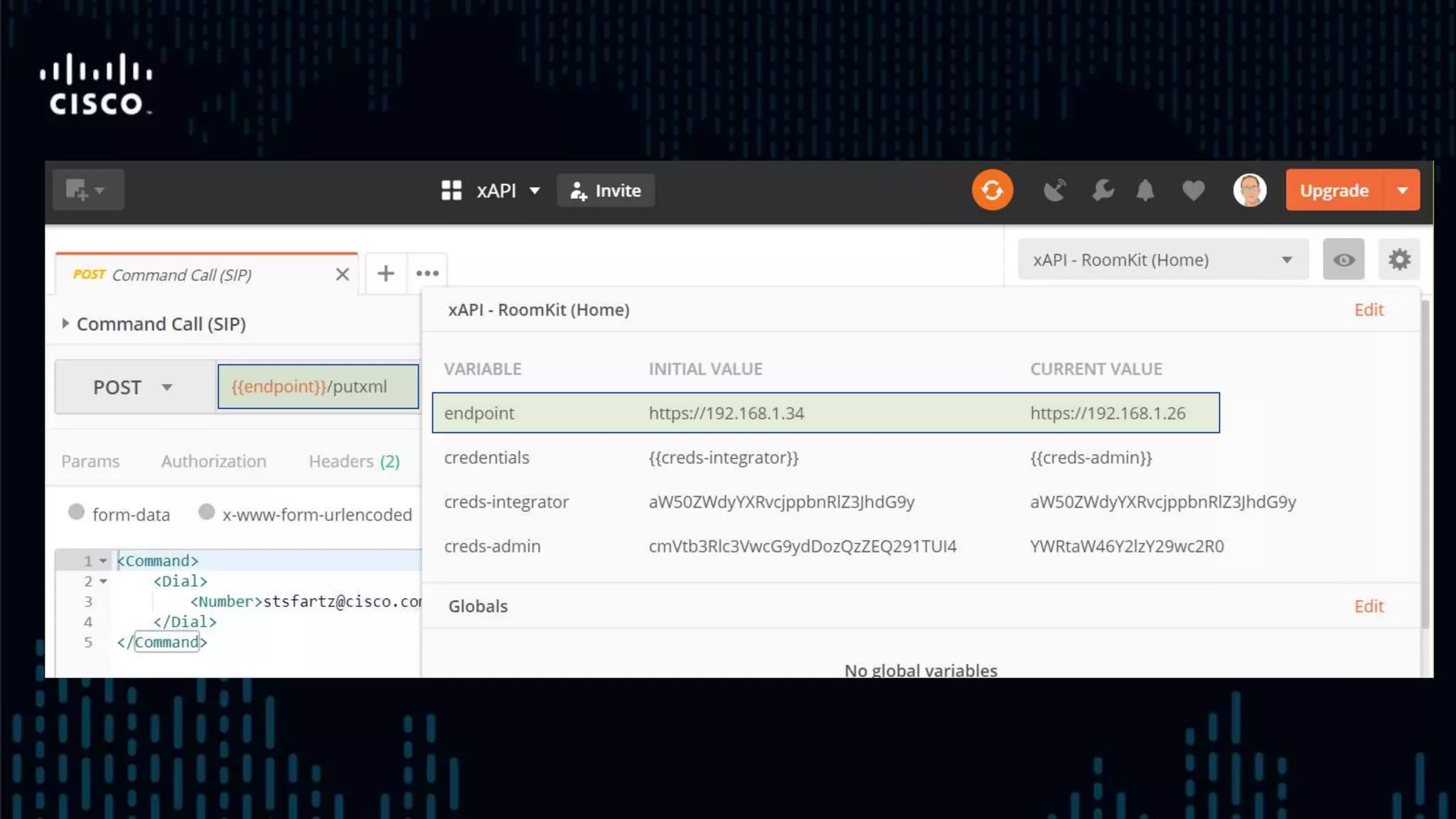Toggle the environment quick look eye
This screenshot has width=1456, height=819.
point(1343,259)
